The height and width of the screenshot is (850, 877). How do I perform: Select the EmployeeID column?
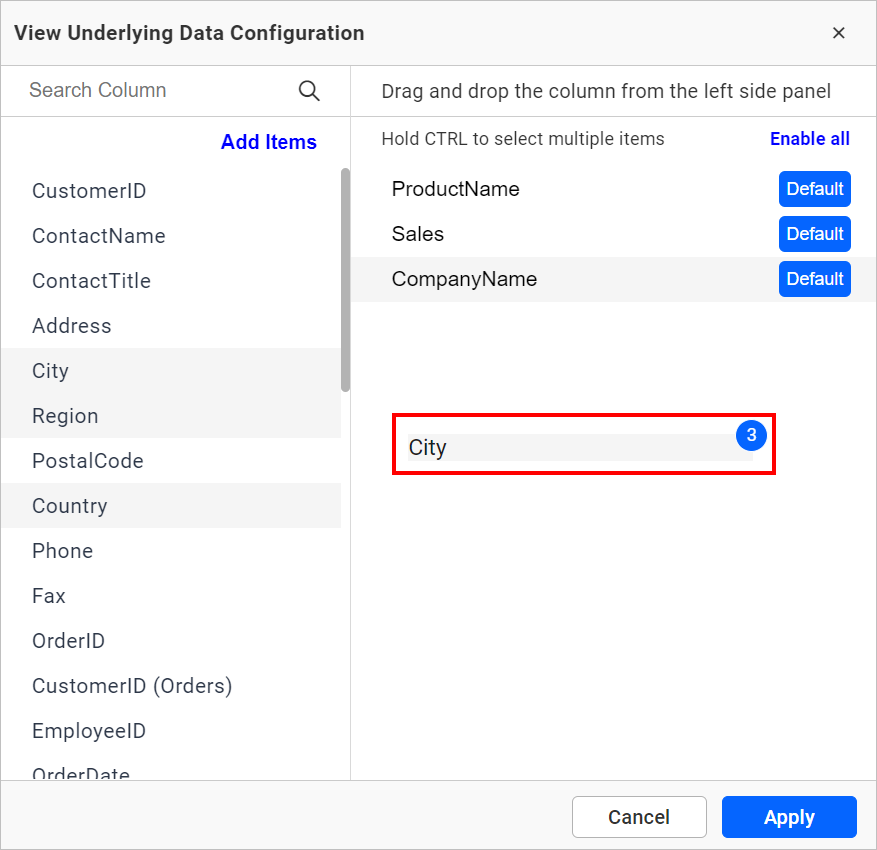(88, 730)
